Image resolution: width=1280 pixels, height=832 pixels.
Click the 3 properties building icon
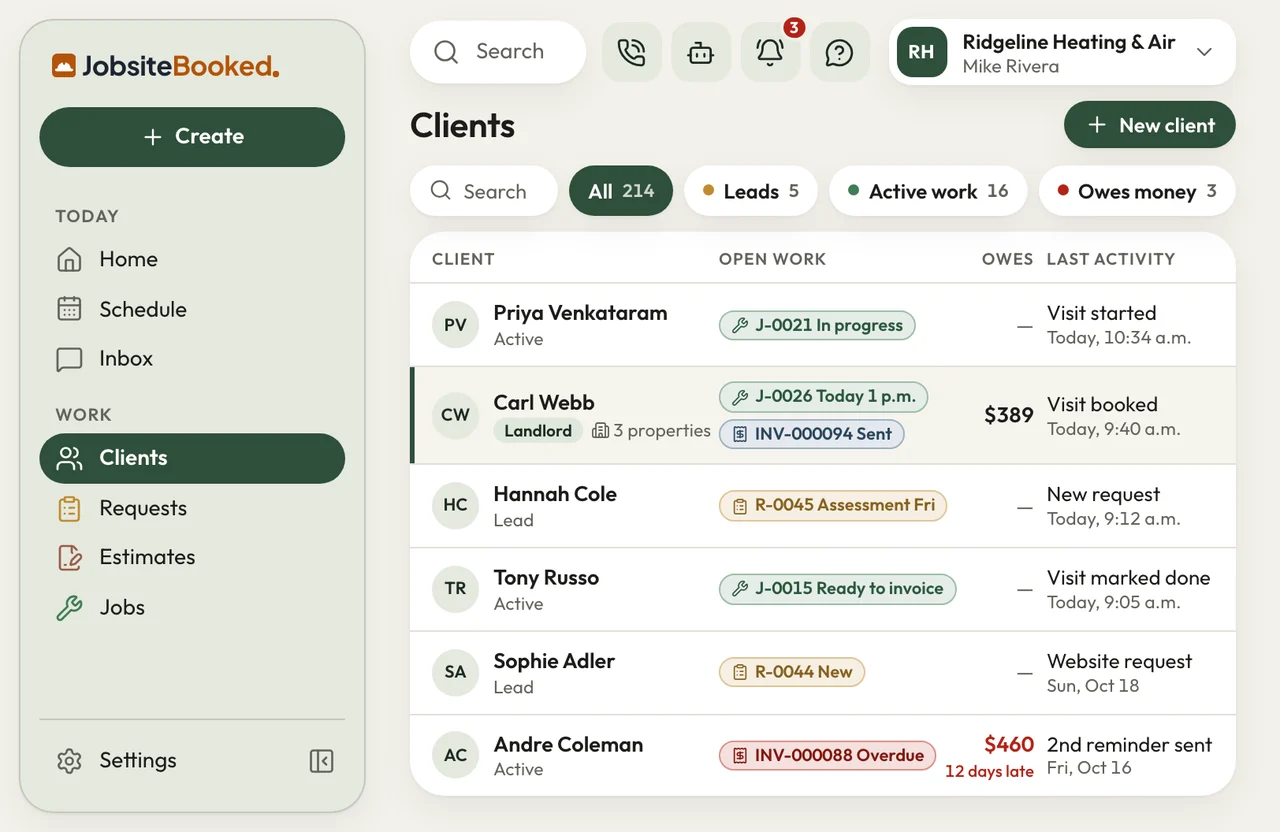tap(601, 431)
